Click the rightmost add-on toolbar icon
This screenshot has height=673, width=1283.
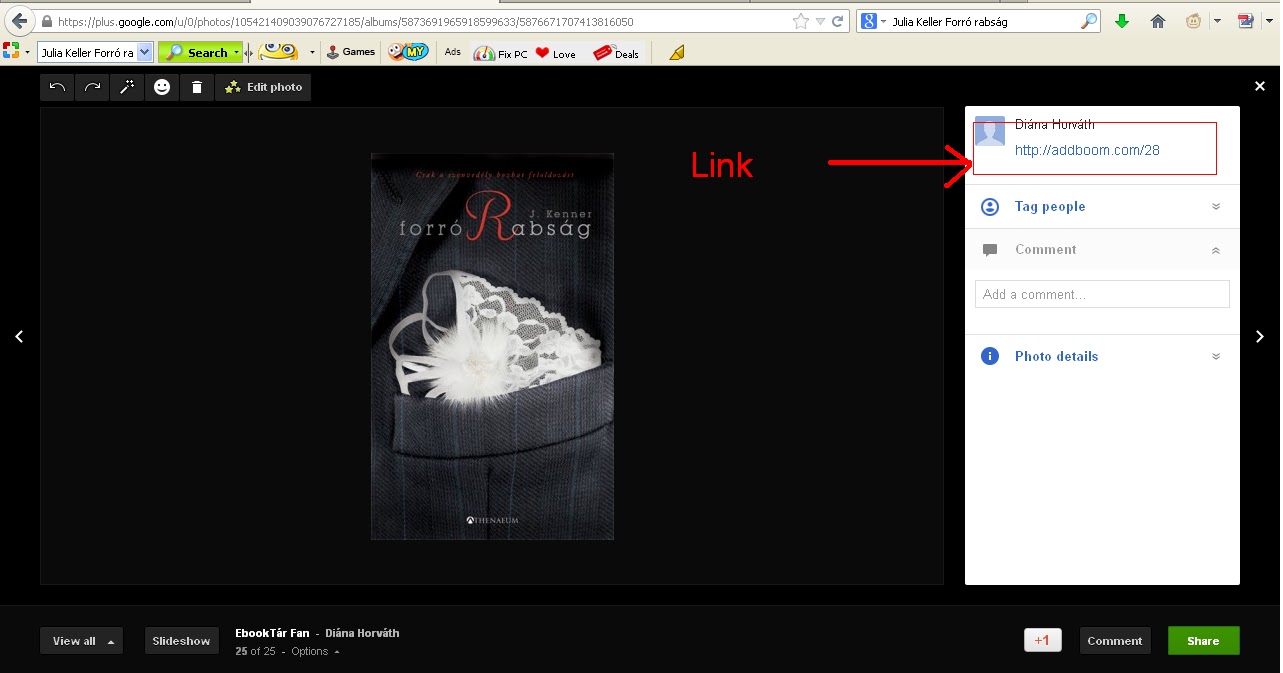point(1246,21)
